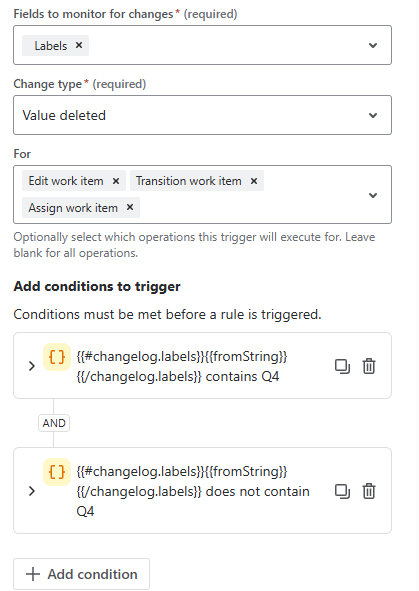
Task: Delete the 'contains Q4' condition
Action: click(x=369, y=366)
